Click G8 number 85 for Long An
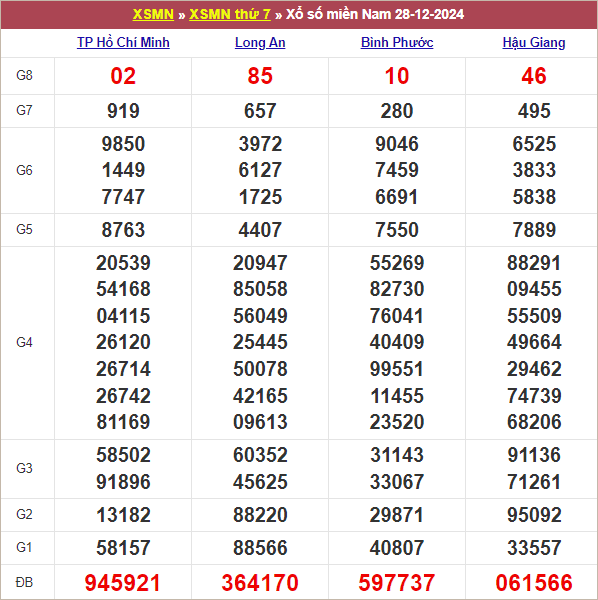This screenshot has width=598, height=600. coord(260,76)
